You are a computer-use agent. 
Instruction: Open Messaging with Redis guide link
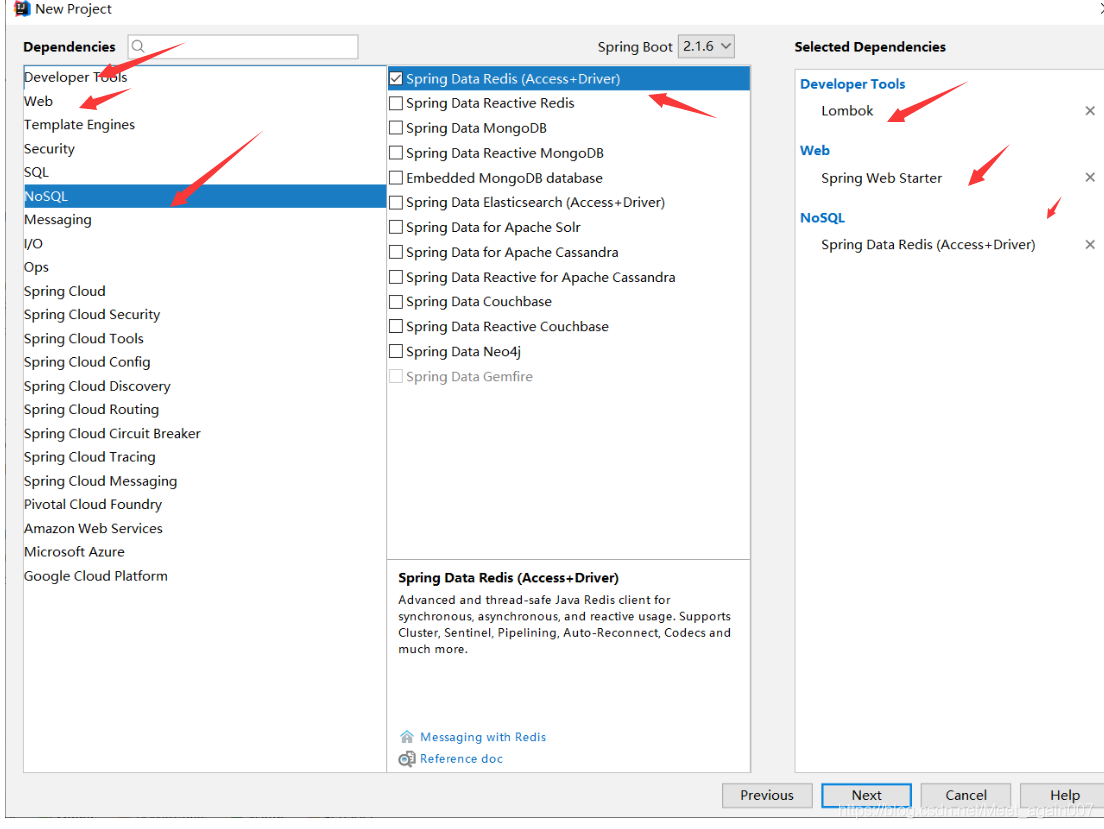483,737
